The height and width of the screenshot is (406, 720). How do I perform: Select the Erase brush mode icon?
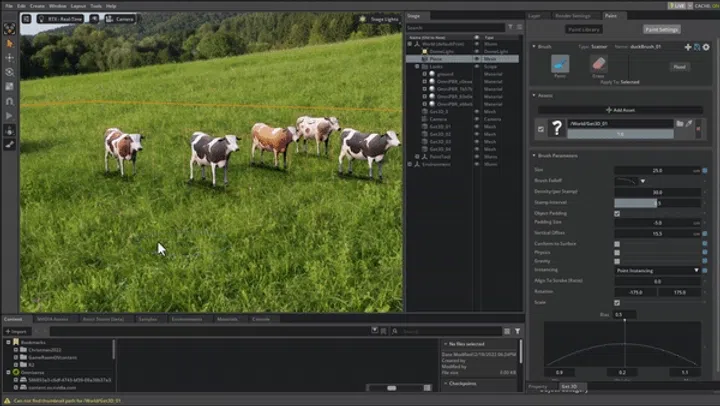point(599,64)
